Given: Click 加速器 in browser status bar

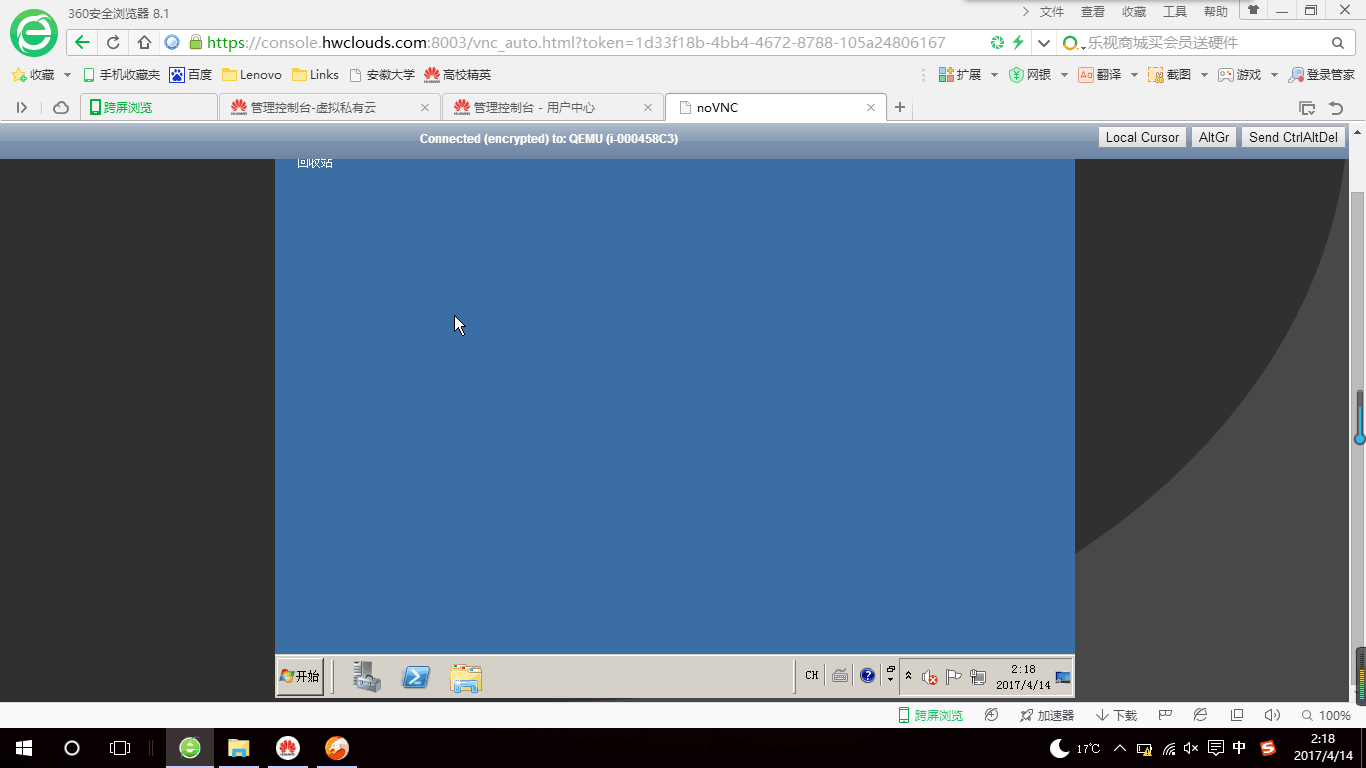Looking at the screenshot, I should point(1047,715).
